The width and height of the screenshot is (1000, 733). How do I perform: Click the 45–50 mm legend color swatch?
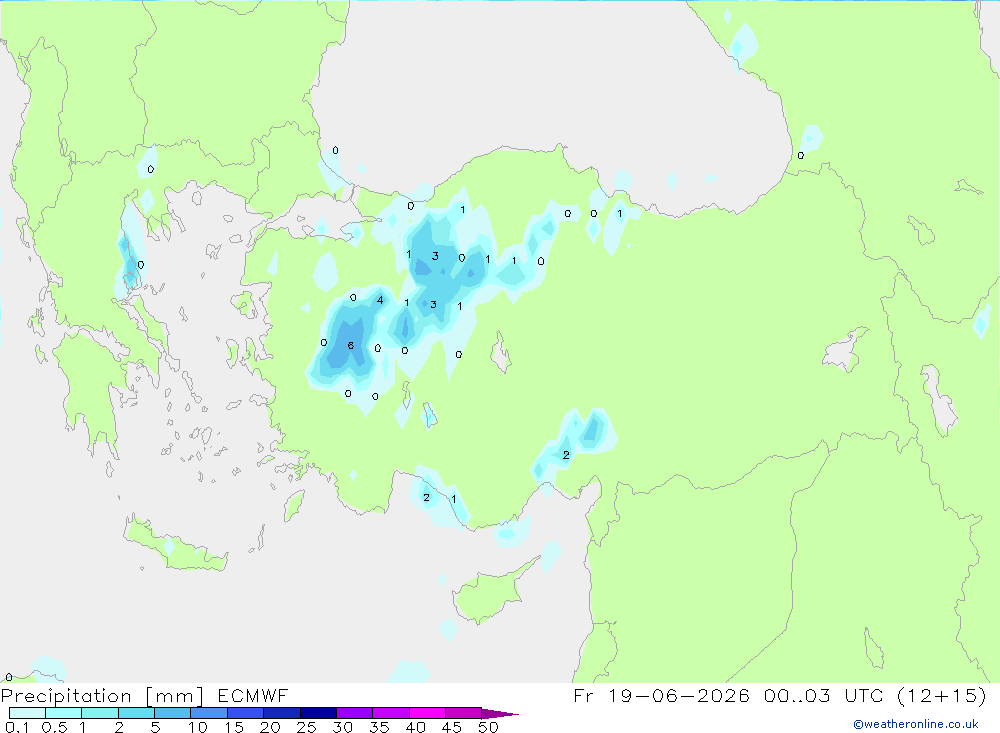click(x=464, y=713)
